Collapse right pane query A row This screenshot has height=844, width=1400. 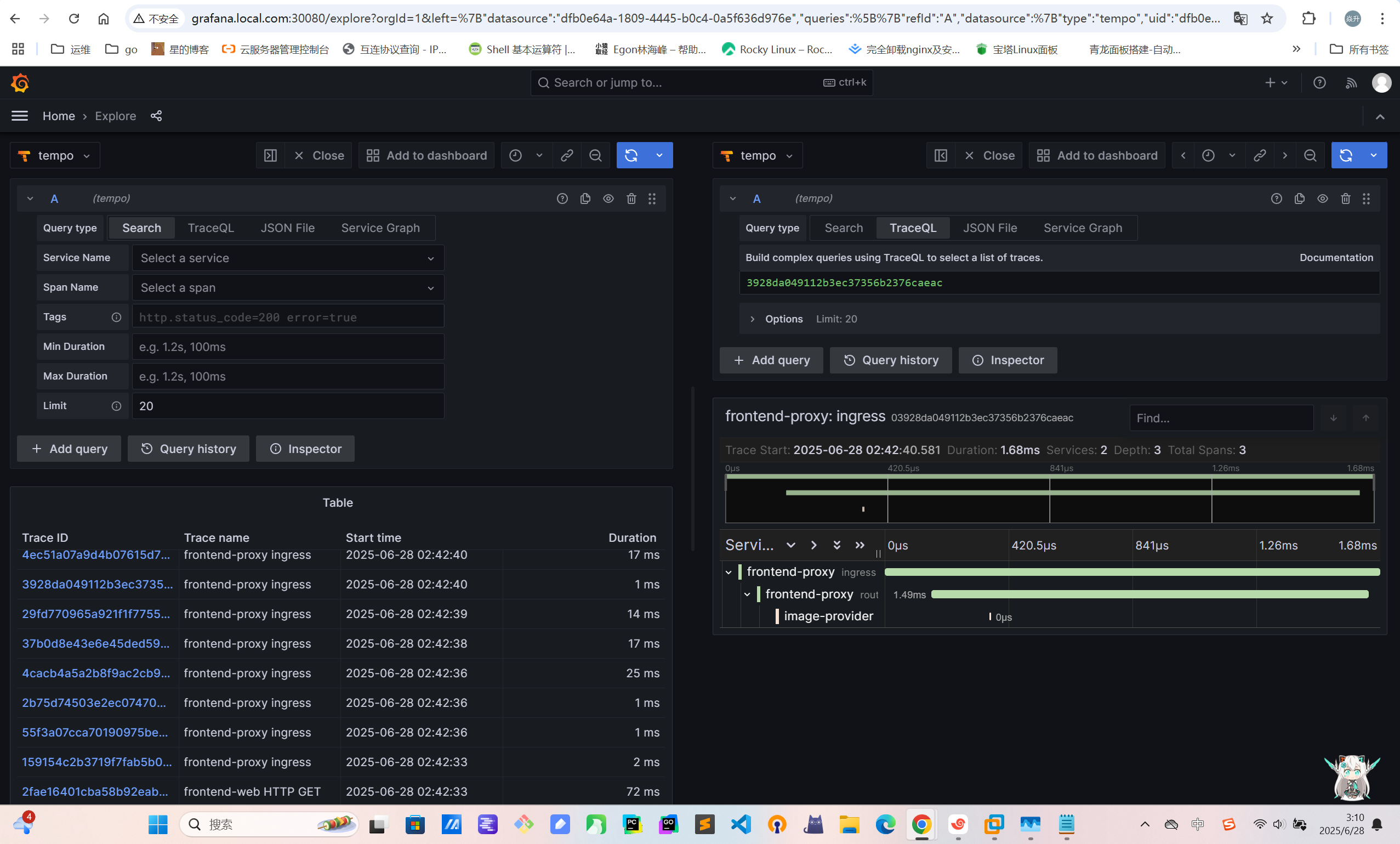click(x=733, y=199)
